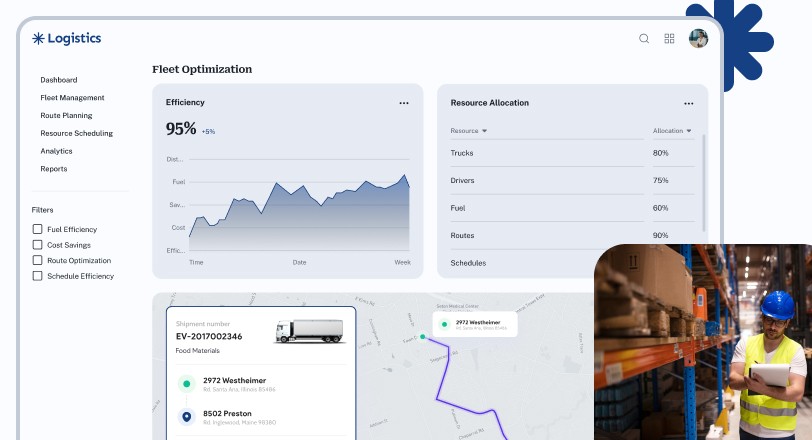Click the search magnifier icon
Image resolution: width=812 pixels, height=440 pixels.
[644, 38]
